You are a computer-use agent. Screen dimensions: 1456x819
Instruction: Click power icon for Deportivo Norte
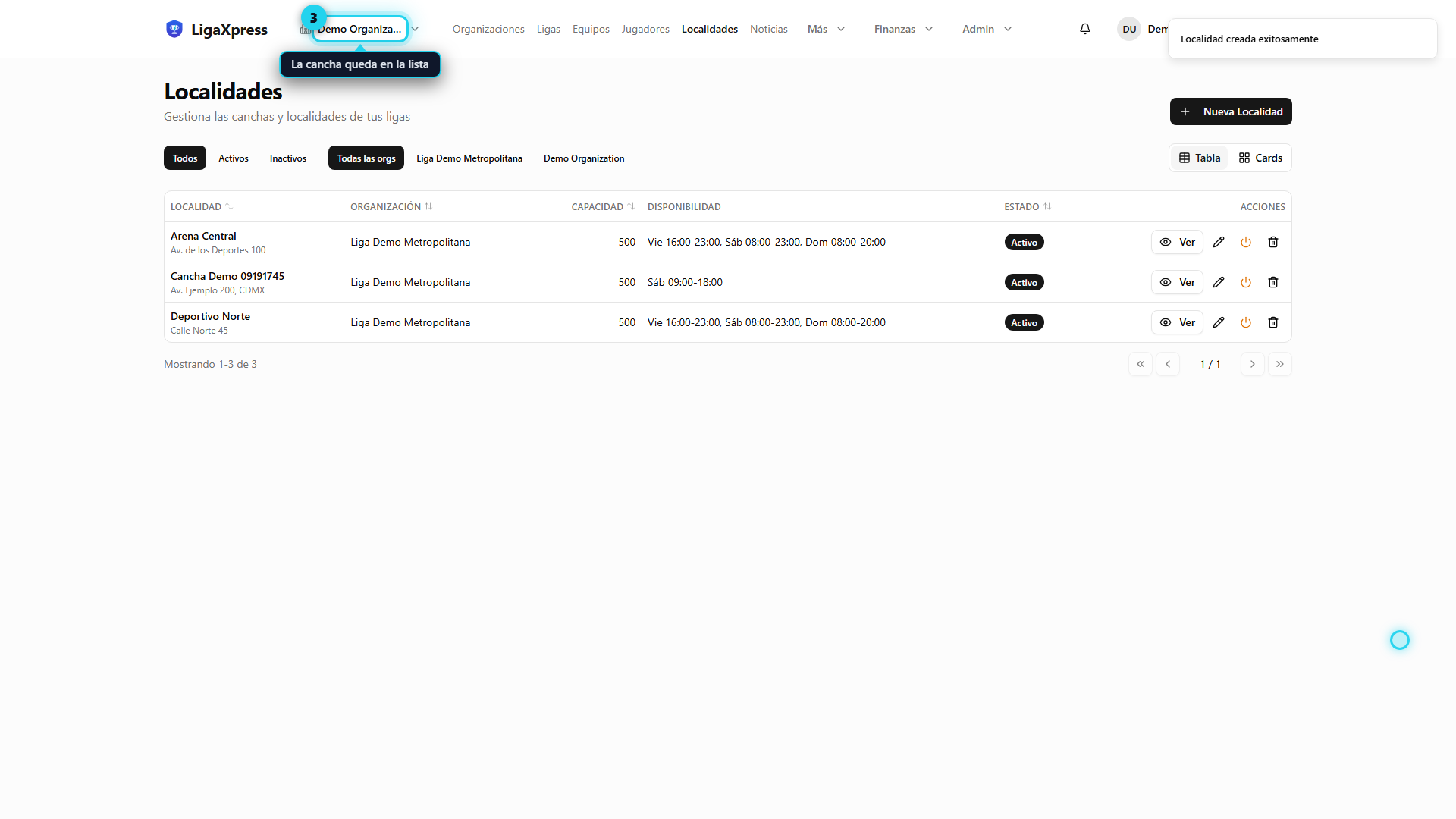point(1246,322)
